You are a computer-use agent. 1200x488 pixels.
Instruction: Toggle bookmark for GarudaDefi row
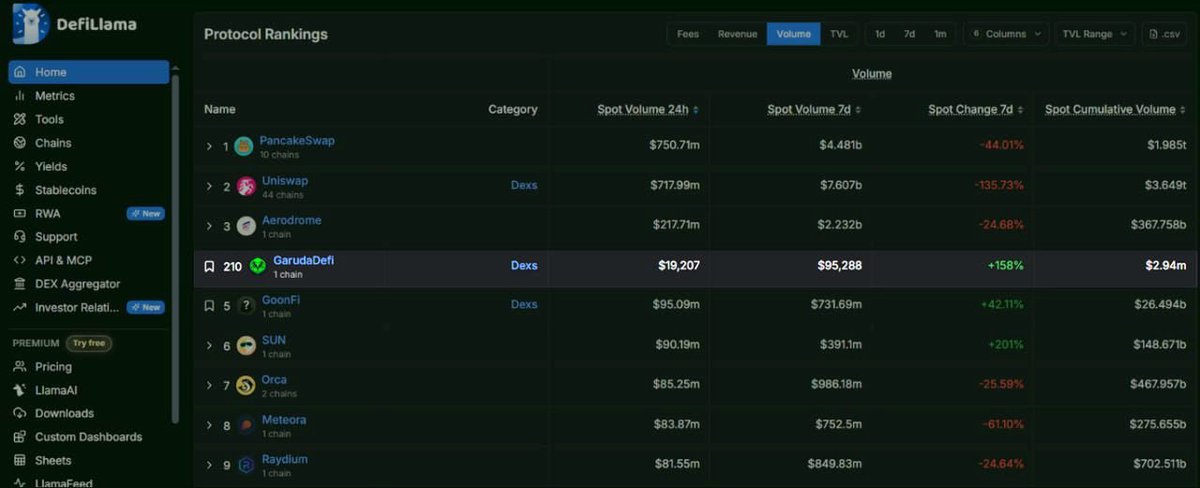(209, 266)
